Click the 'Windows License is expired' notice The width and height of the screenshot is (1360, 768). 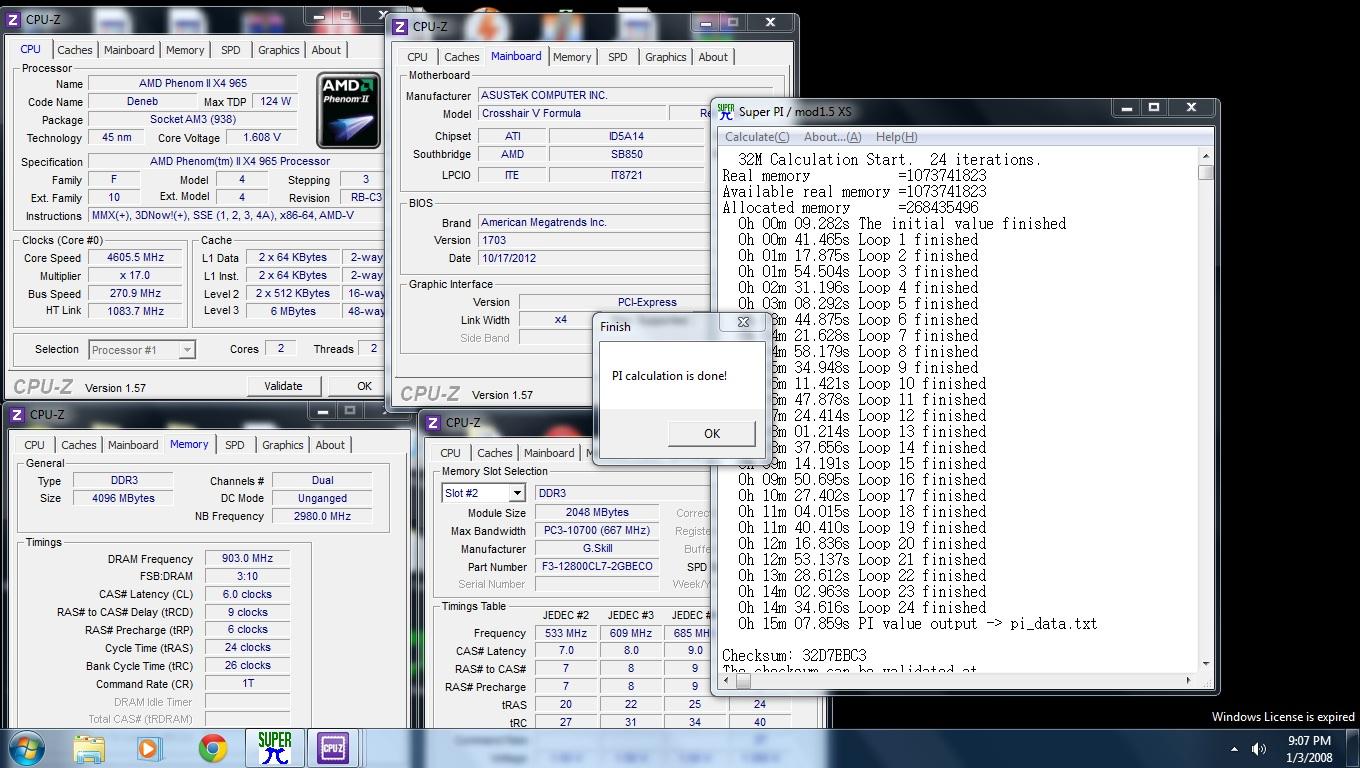(1283, 717)
